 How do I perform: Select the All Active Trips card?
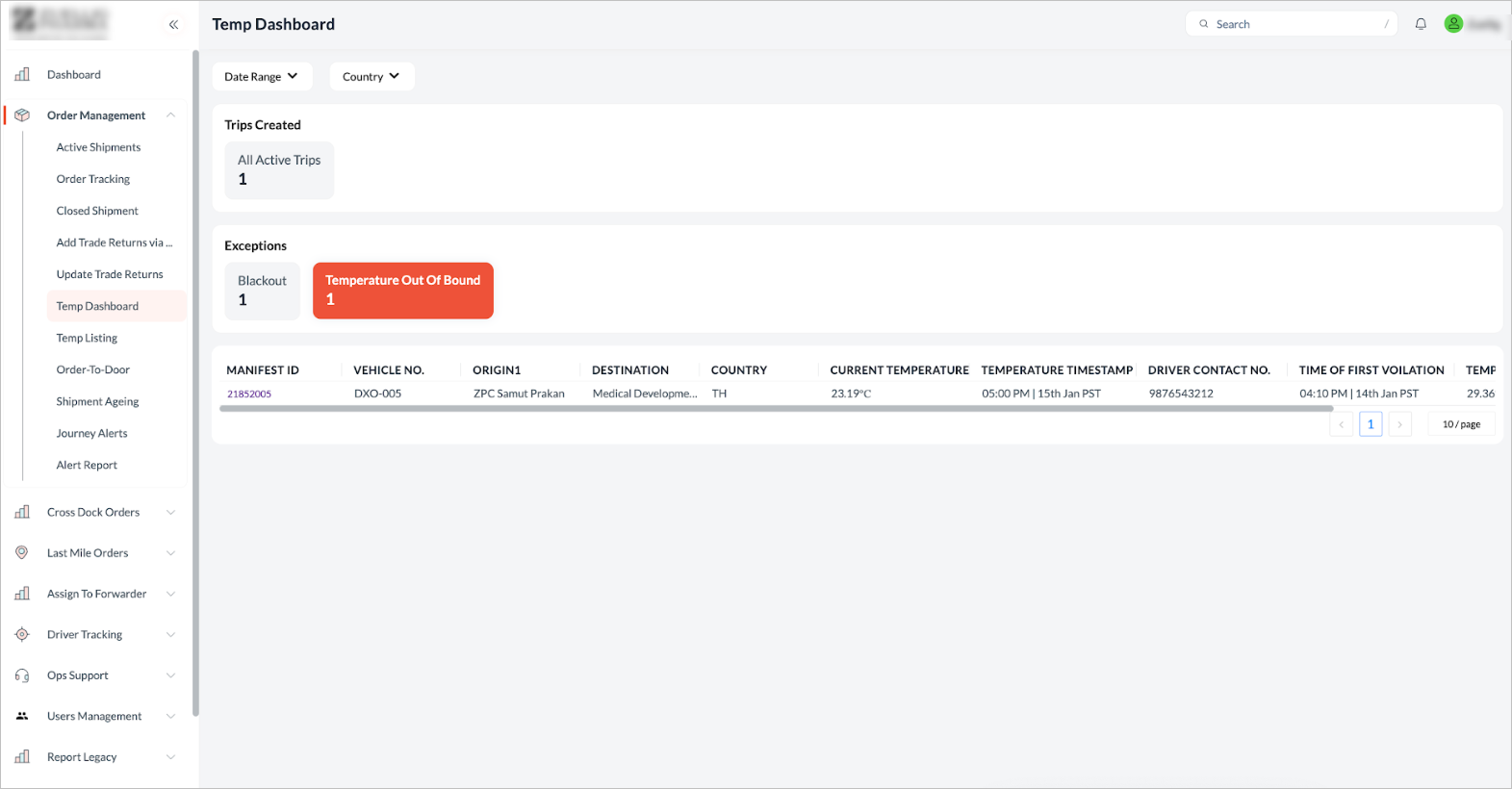pyautogui.click(x=279, y=170)
